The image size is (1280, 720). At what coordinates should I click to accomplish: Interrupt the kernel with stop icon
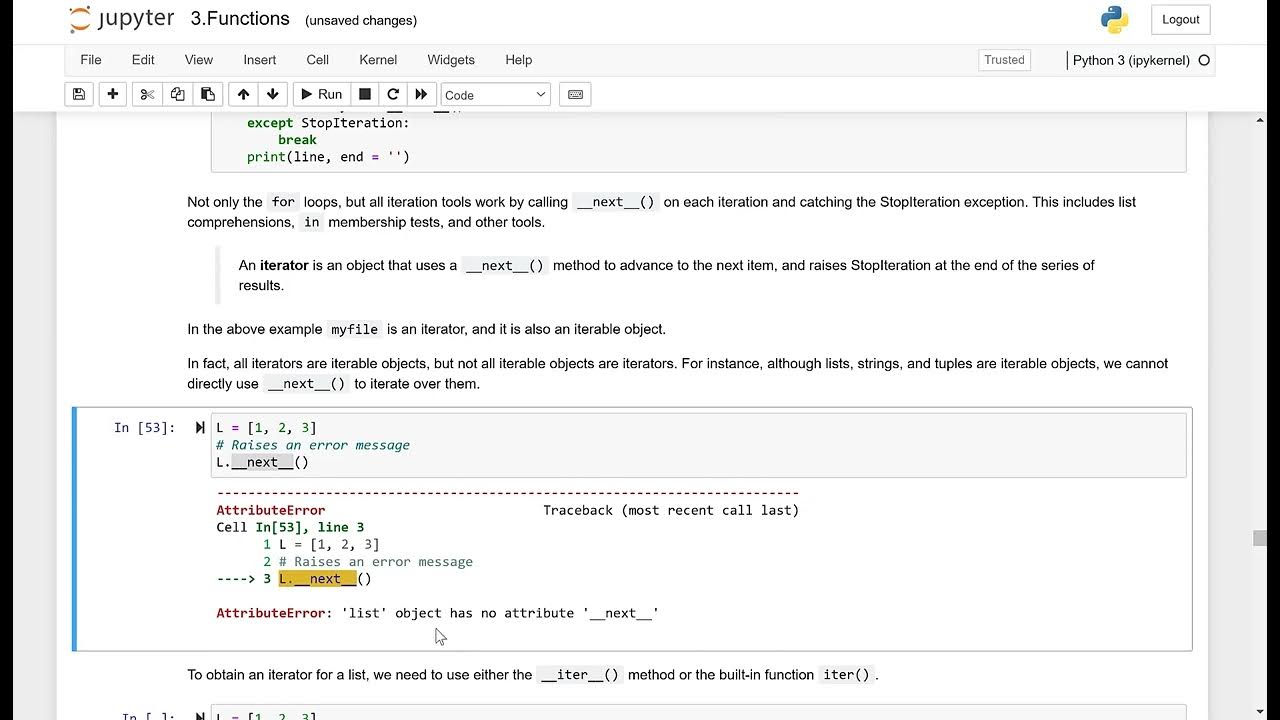[x=365, y=94]
